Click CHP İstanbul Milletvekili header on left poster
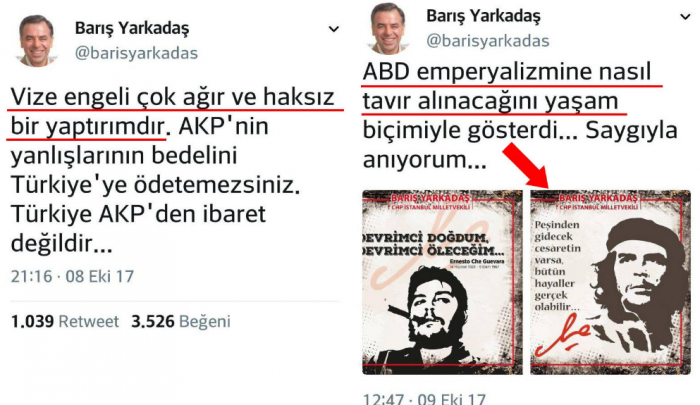This screenshot has width=700, height=405. [428, 208]
